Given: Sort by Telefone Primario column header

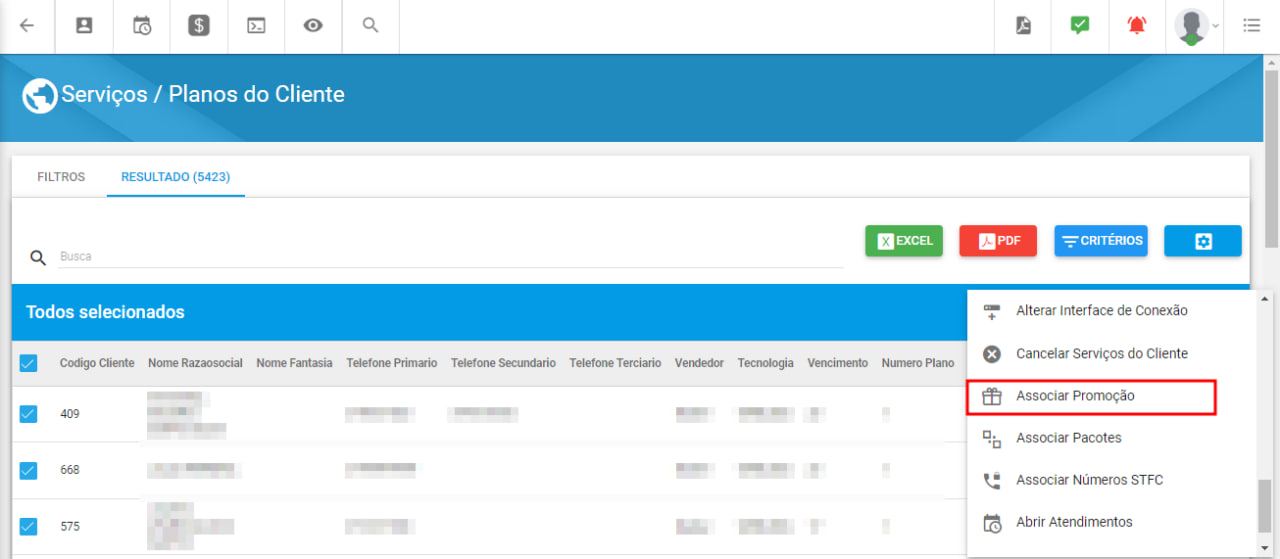Looking at the screenshot, I should click(x=392, y=363).
